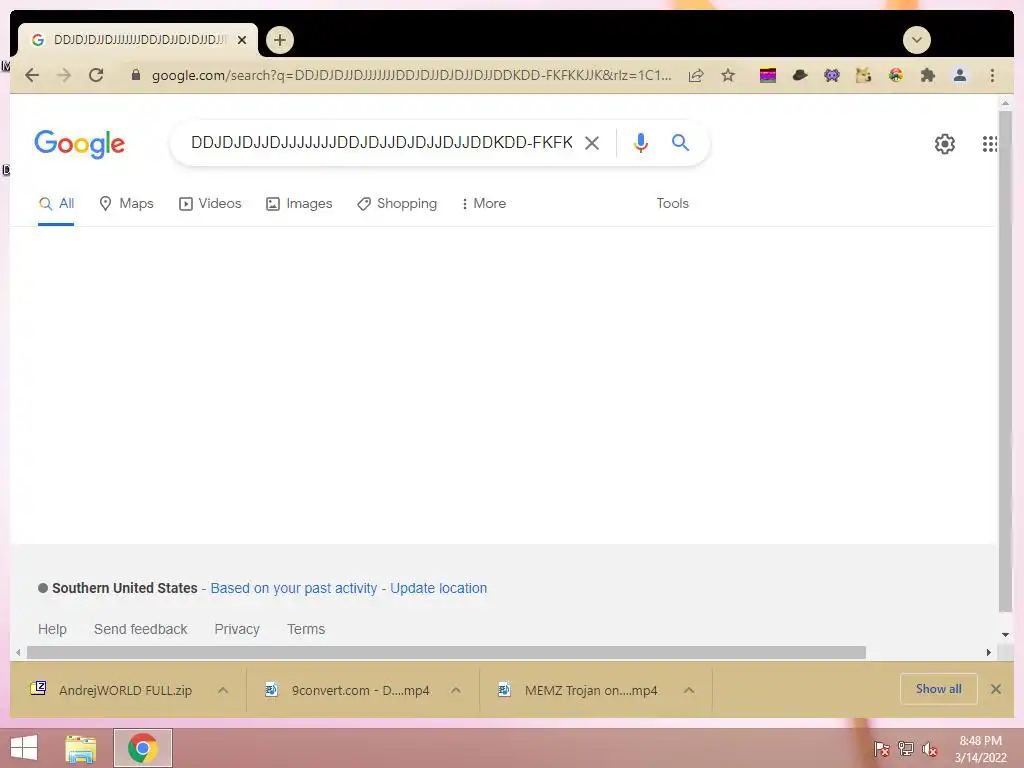
Task: Go back with the browser back arrow
Action: 31,75
